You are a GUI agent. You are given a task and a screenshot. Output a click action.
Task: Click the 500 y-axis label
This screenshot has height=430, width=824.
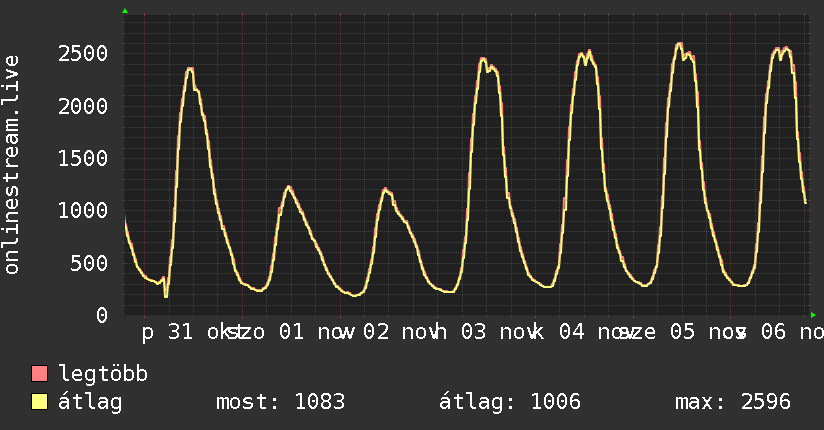(x=89, y=263)
